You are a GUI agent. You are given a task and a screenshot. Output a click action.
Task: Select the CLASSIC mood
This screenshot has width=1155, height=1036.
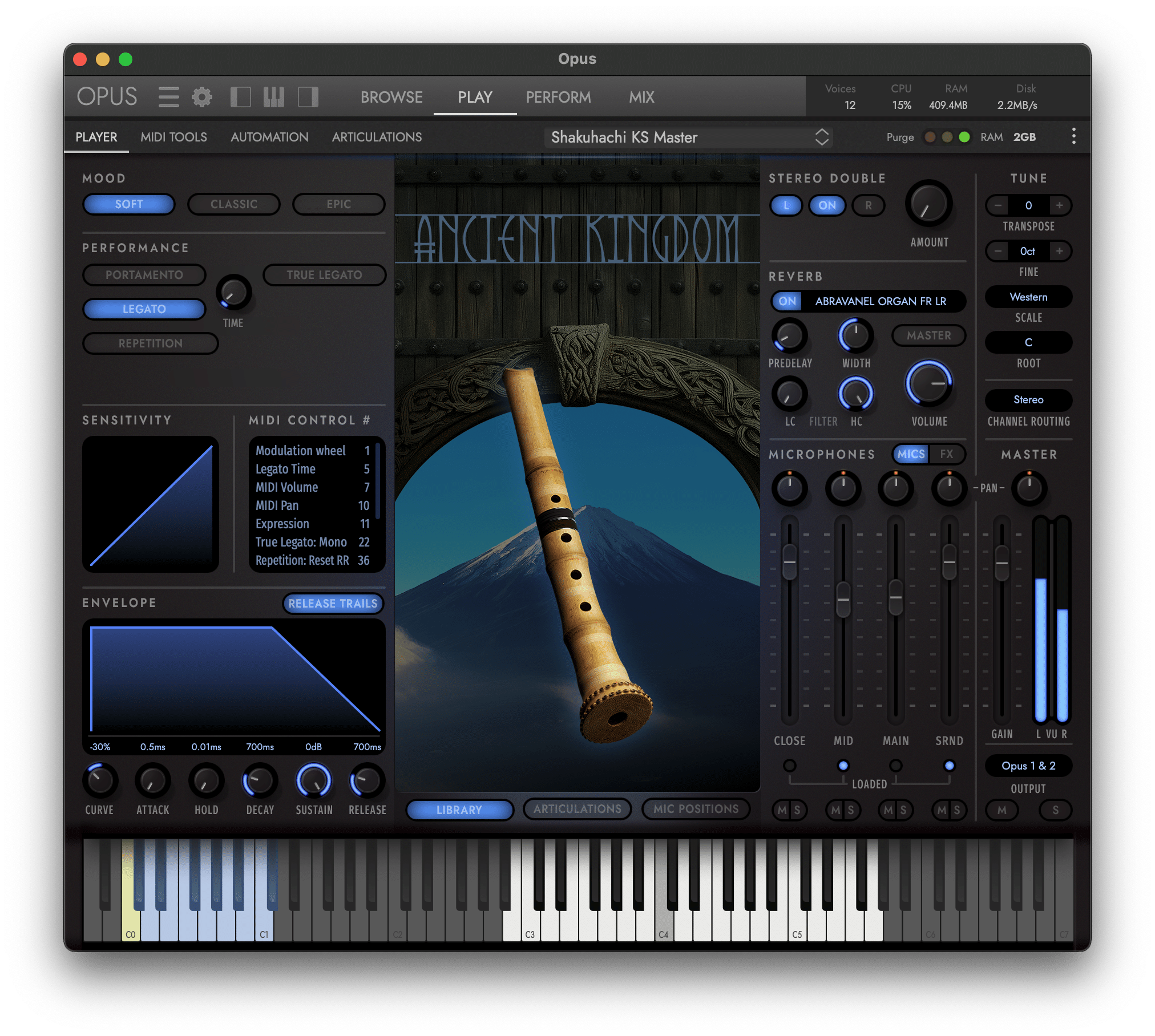tap(234, 204)
